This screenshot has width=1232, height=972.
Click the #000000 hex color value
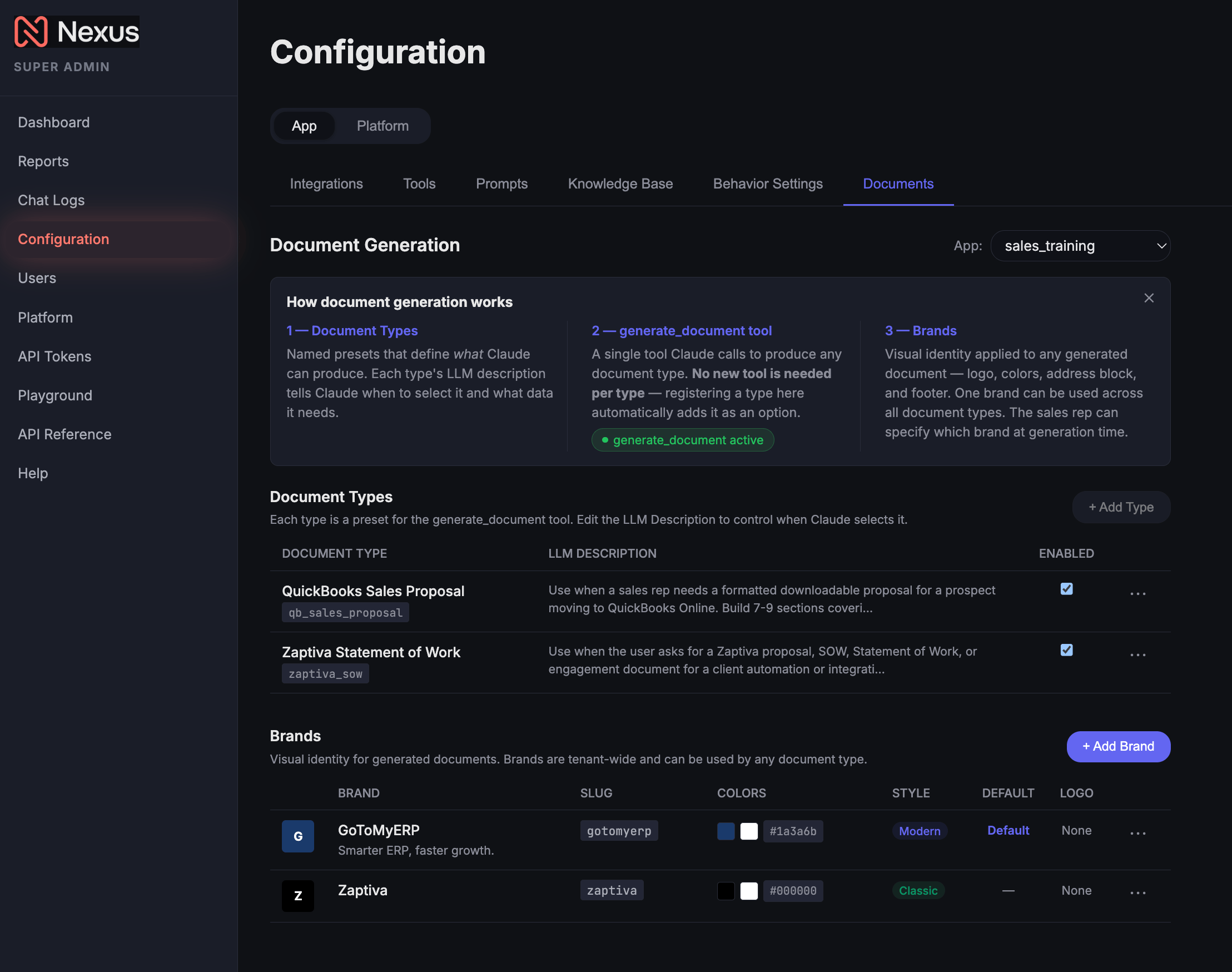pos(793,891)
